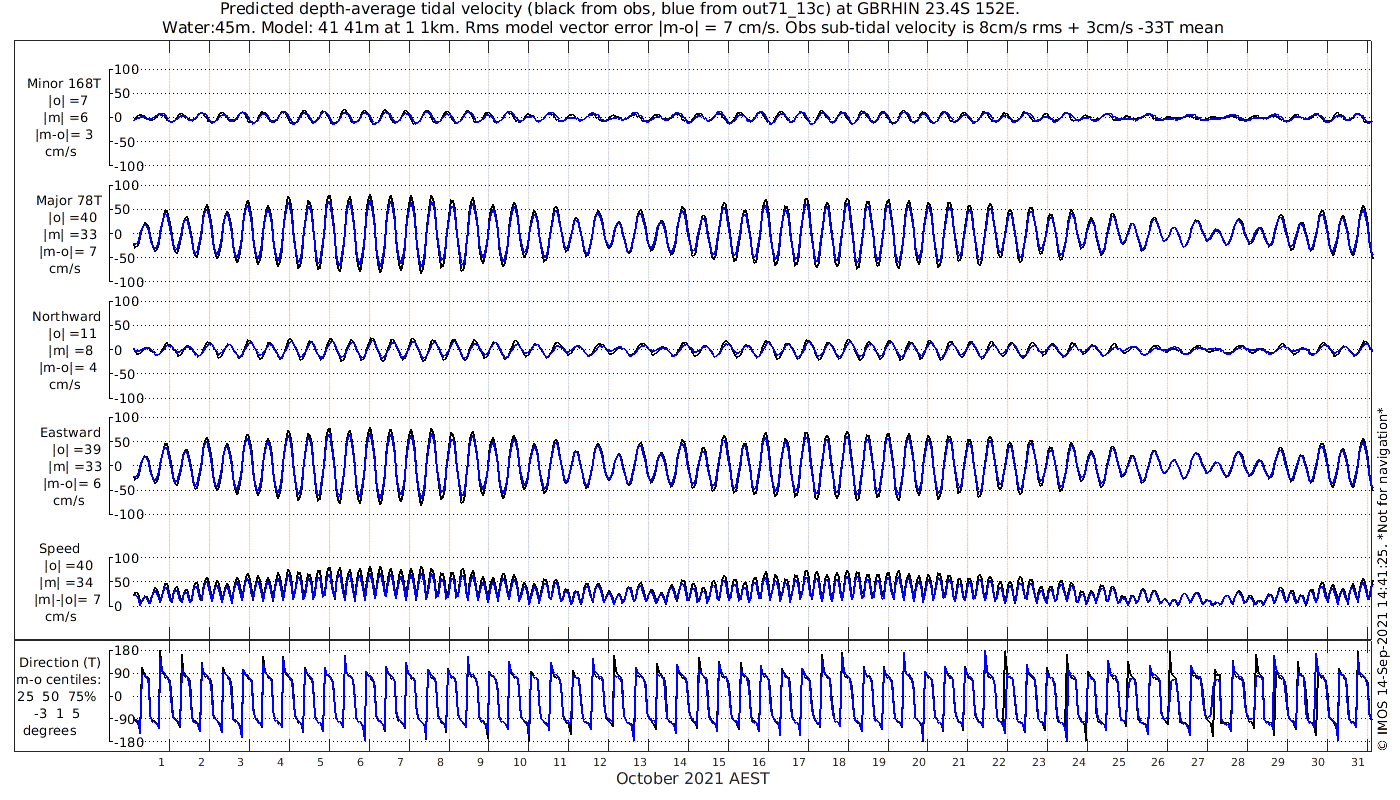Click '|o| =40' under Speed
The height and width of the screenshot is (800, 1400).
(68, 566)
